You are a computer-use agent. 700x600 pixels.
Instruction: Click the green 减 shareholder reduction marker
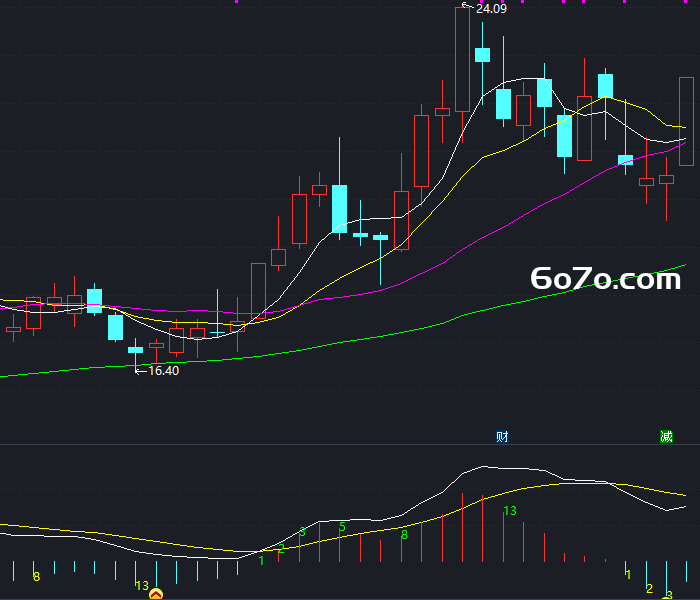tap(666, 436)
